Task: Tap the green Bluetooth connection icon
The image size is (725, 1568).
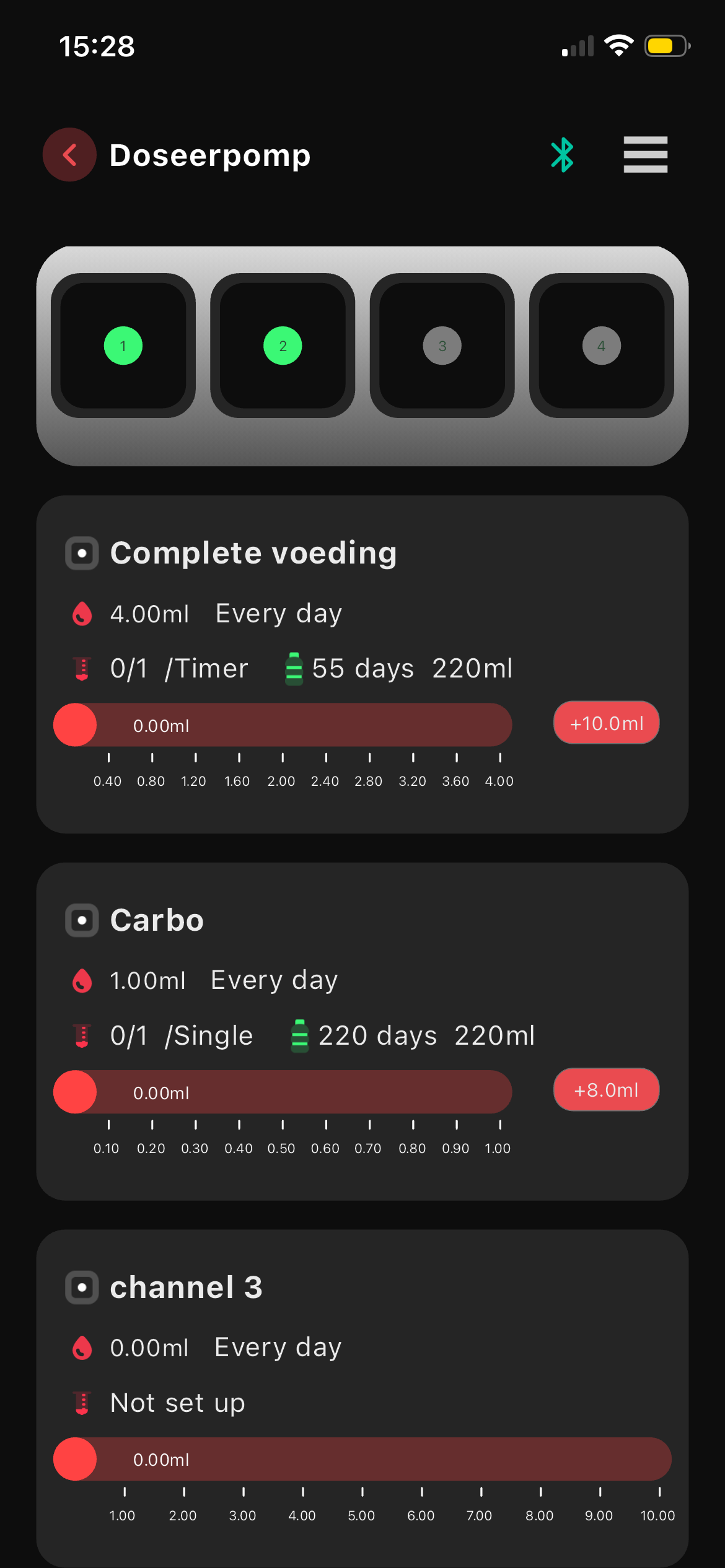Action: click(x=562, y=155)
